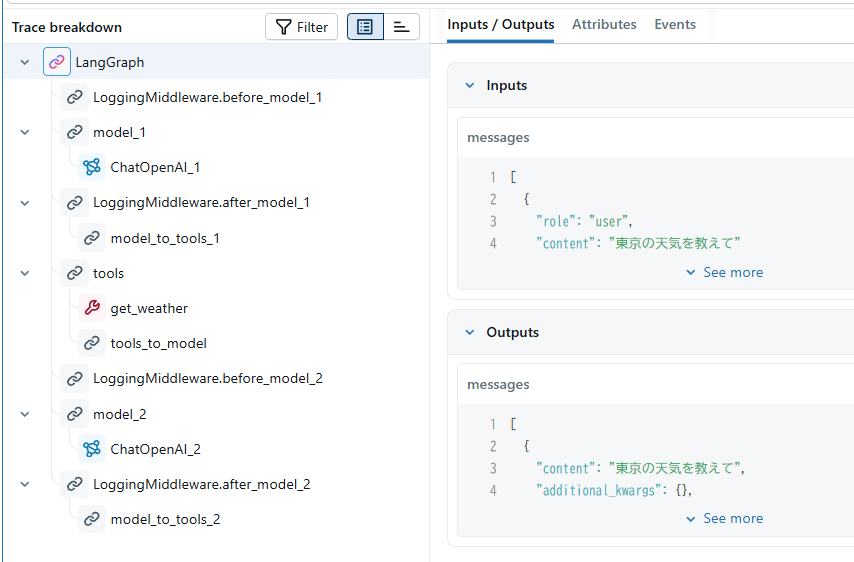This screenshot has height=562, width=854.
Task: Select the model_to_tools_1 span
Action: (x=165, y=239)
